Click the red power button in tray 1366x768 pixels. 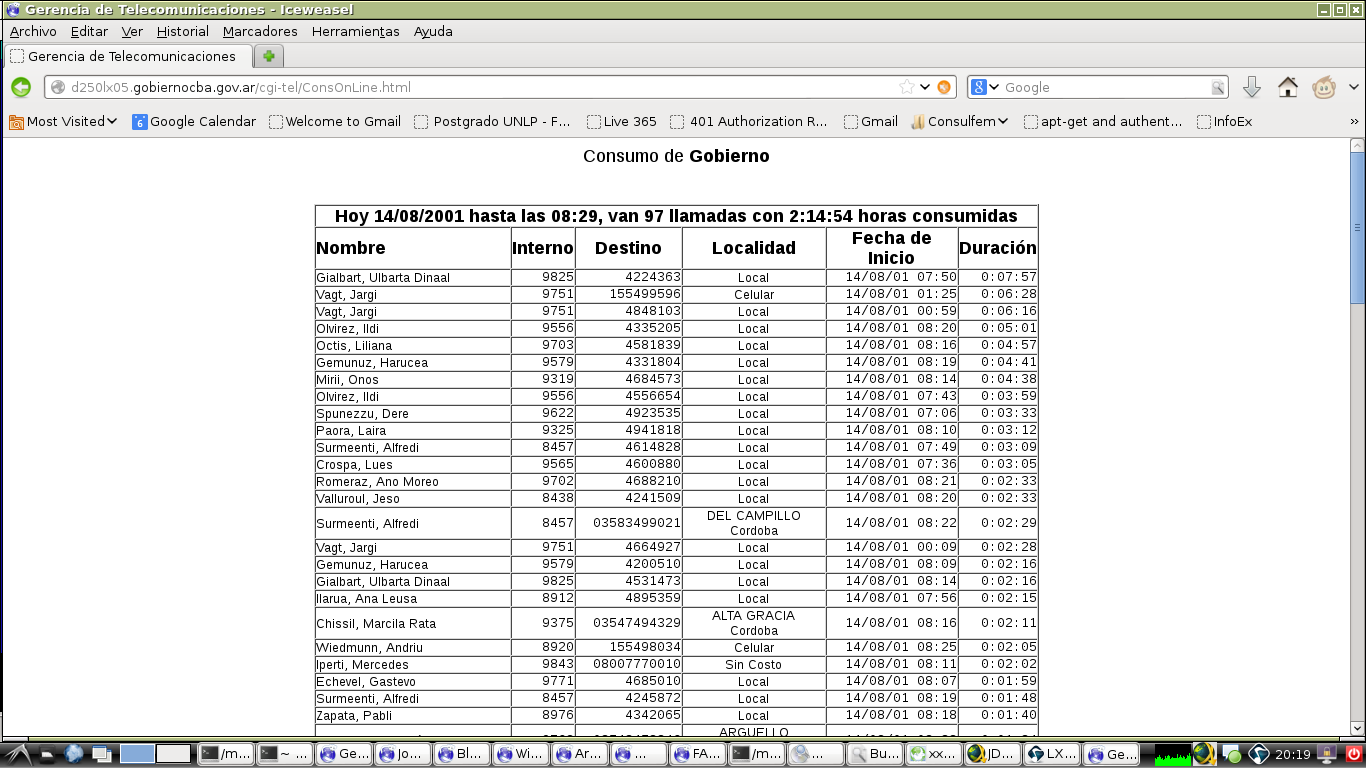click(1353, 754)
